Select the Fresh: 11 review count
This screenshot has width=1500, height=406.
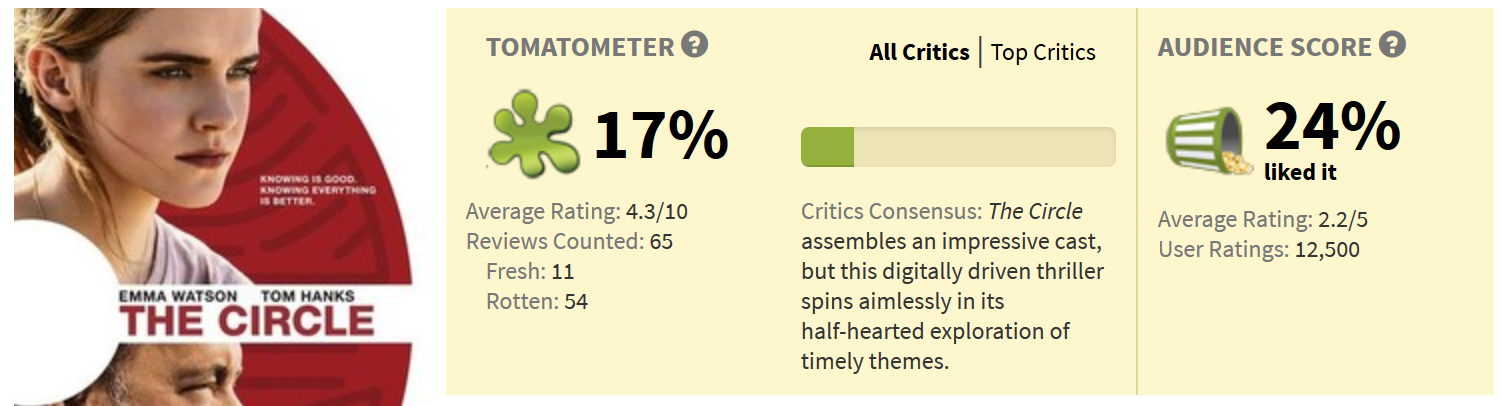coord(530,271)
